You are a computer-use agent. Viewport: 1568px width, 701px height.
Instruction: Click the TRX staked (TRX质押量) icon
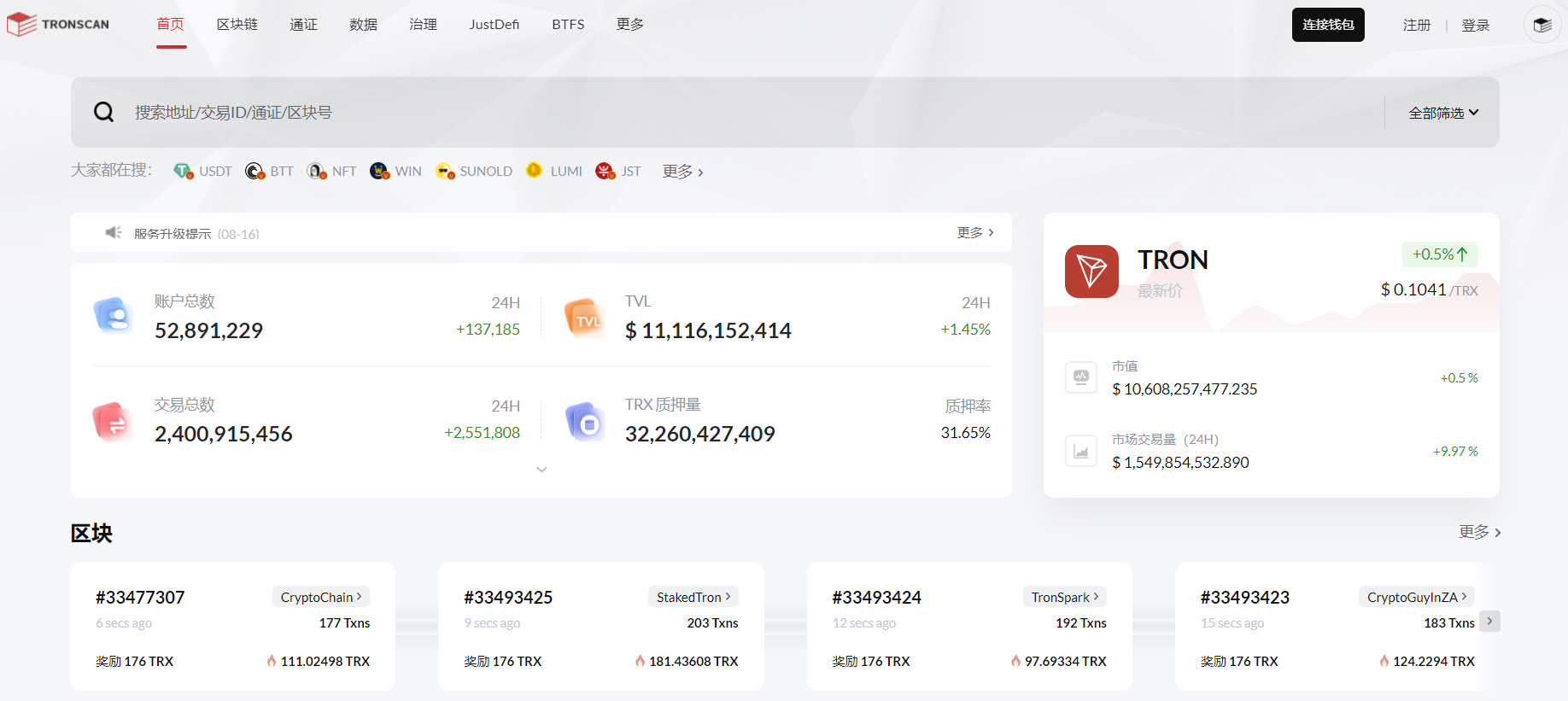tap(585, 421)
